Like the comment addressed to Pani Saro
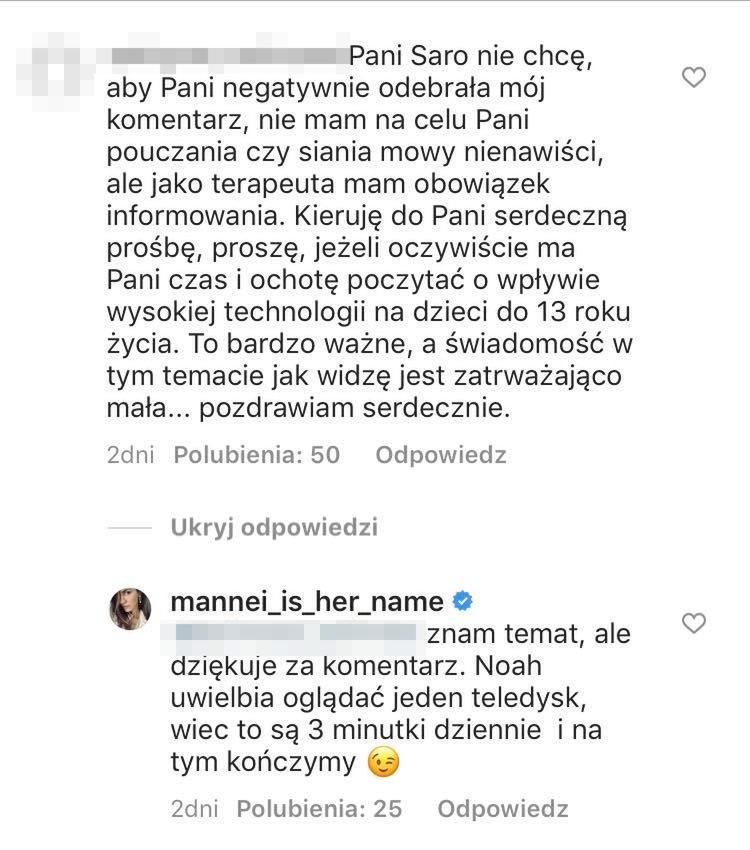 (693, 77)
